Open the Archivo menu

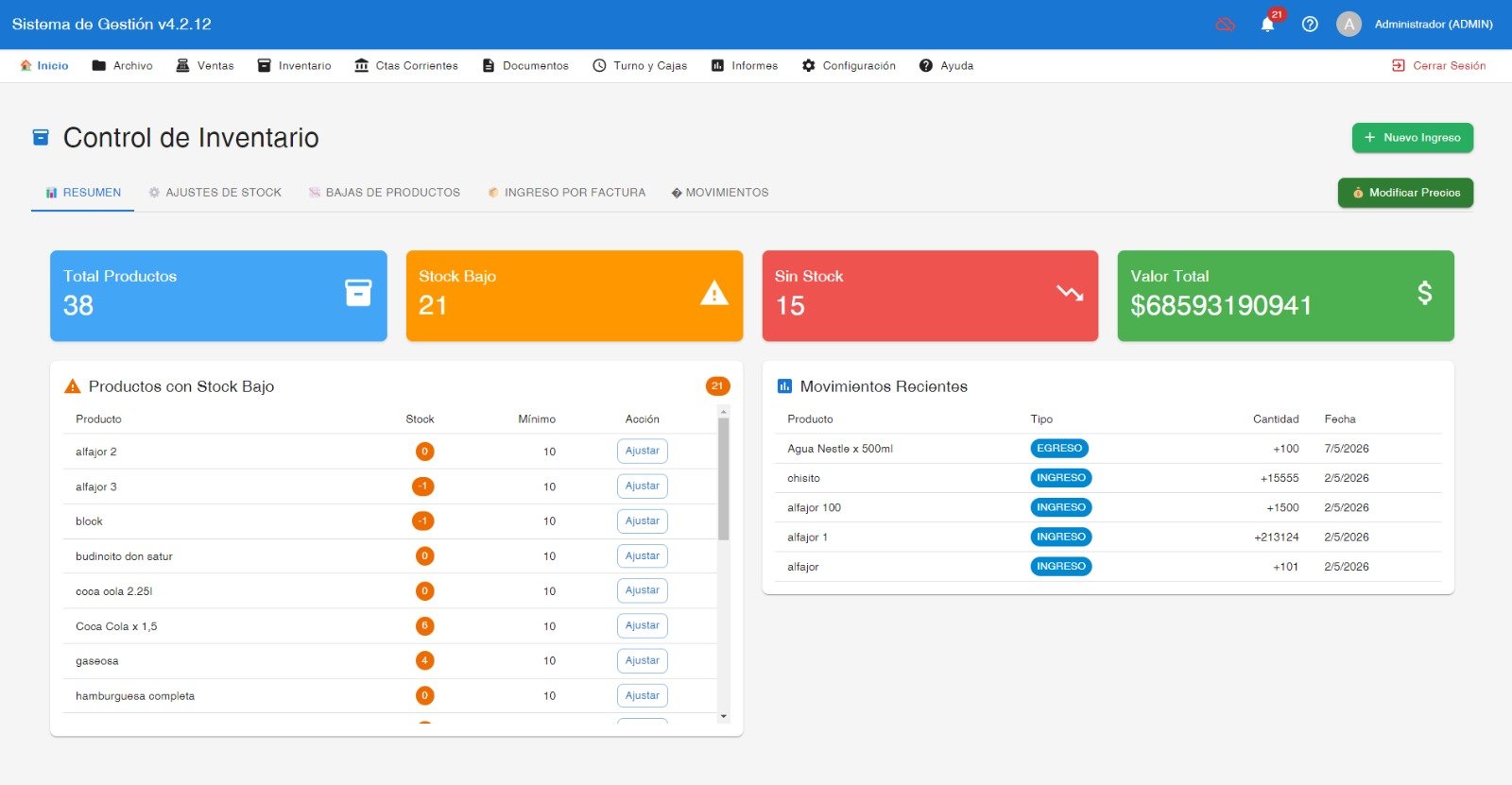click(x=122, y=65)
